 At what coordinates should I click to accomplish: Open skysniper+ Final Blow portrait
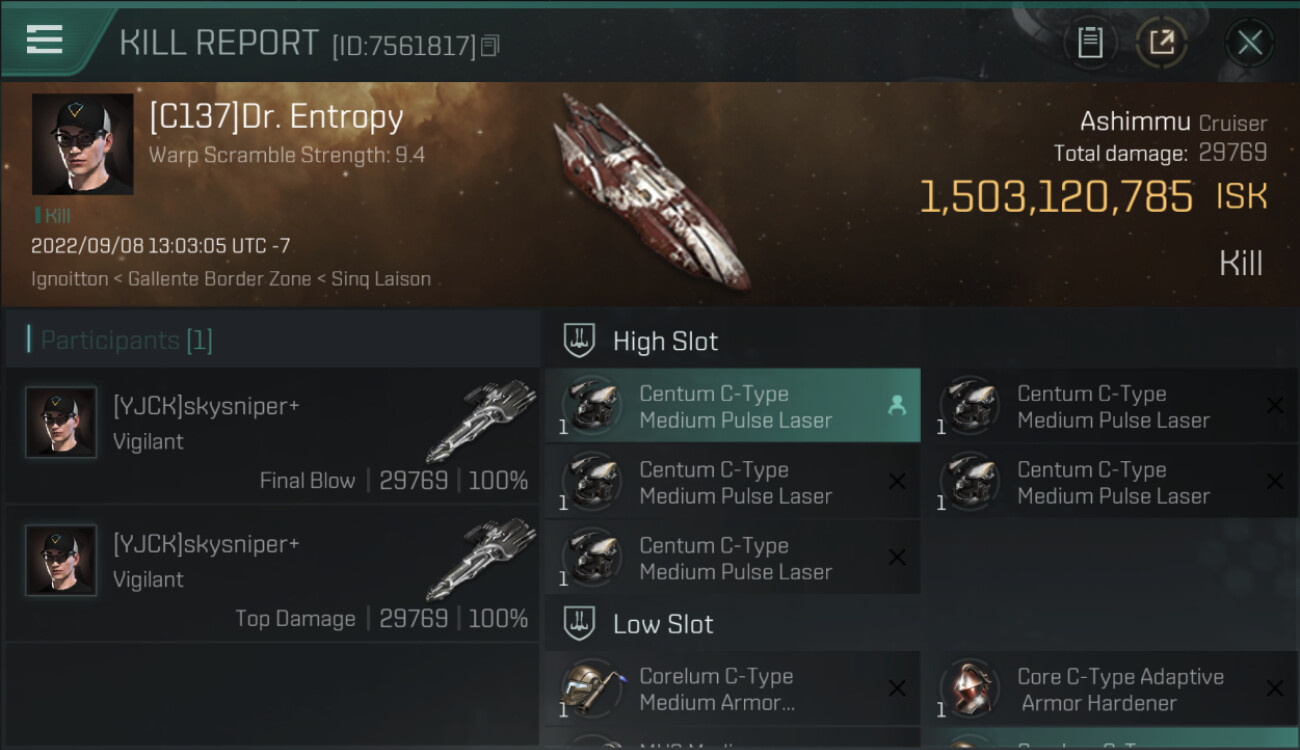tap(61, 422)
